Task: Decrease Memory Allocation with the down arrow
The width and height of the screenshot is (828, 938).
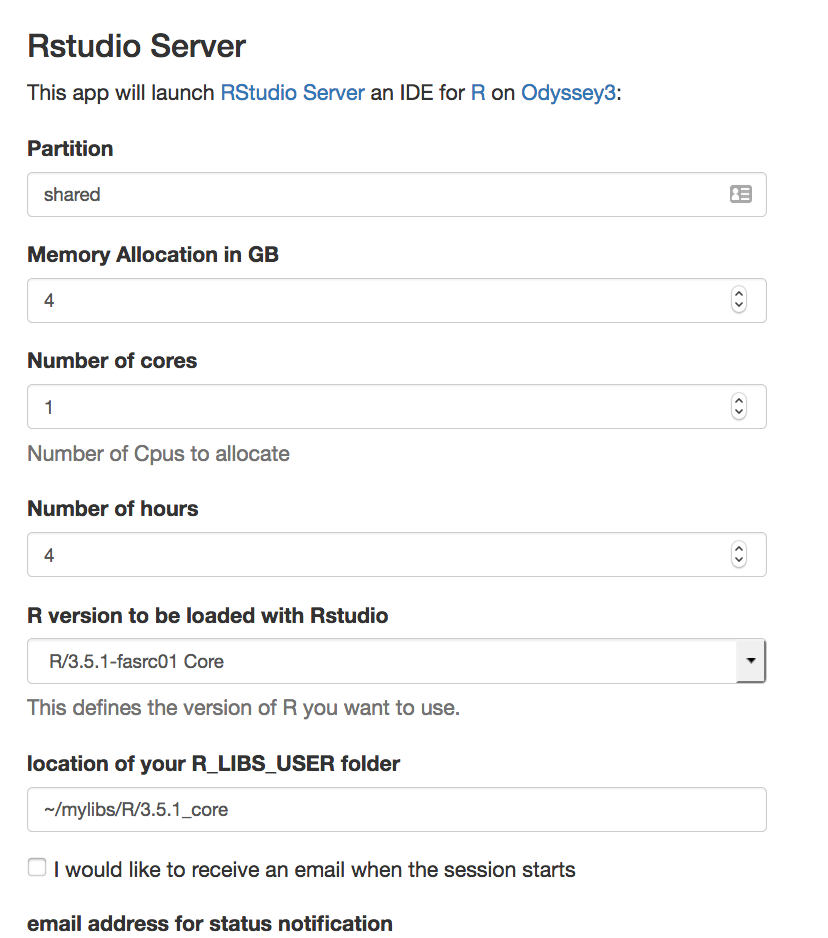Action: coord(739,306)
